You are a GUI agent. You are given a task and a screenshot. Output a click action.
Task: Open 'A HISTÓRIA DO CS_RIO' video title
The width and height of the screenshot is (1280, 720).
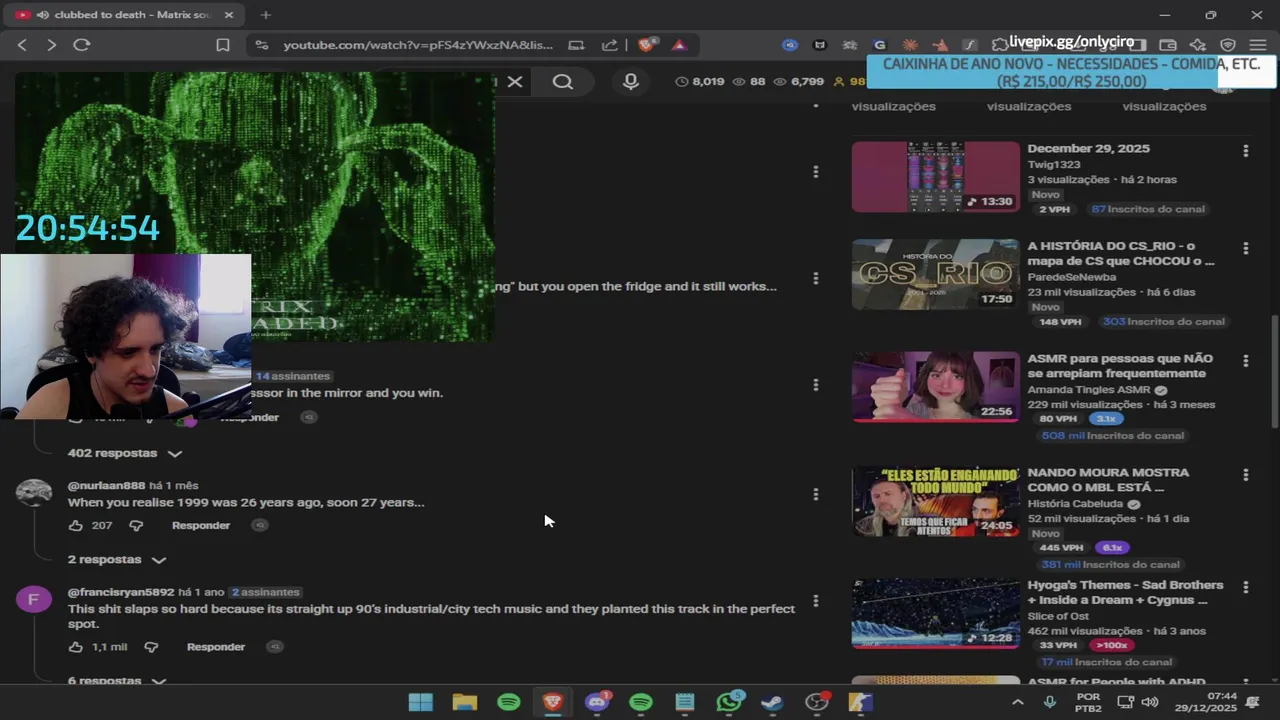1121,253
